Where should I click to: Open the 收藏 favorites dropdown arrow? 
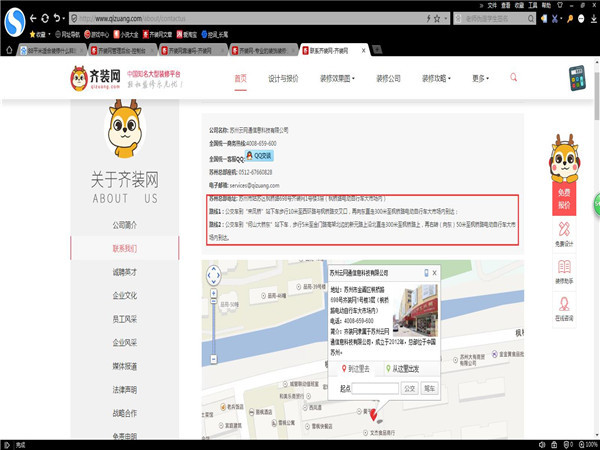(x=49, y=34)
